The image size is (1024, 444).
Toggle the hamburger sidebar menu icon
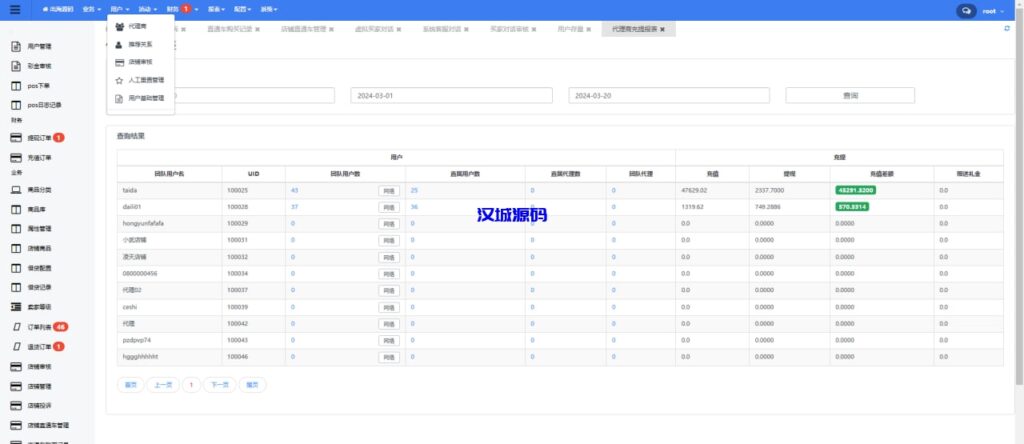tap(15, 10)
